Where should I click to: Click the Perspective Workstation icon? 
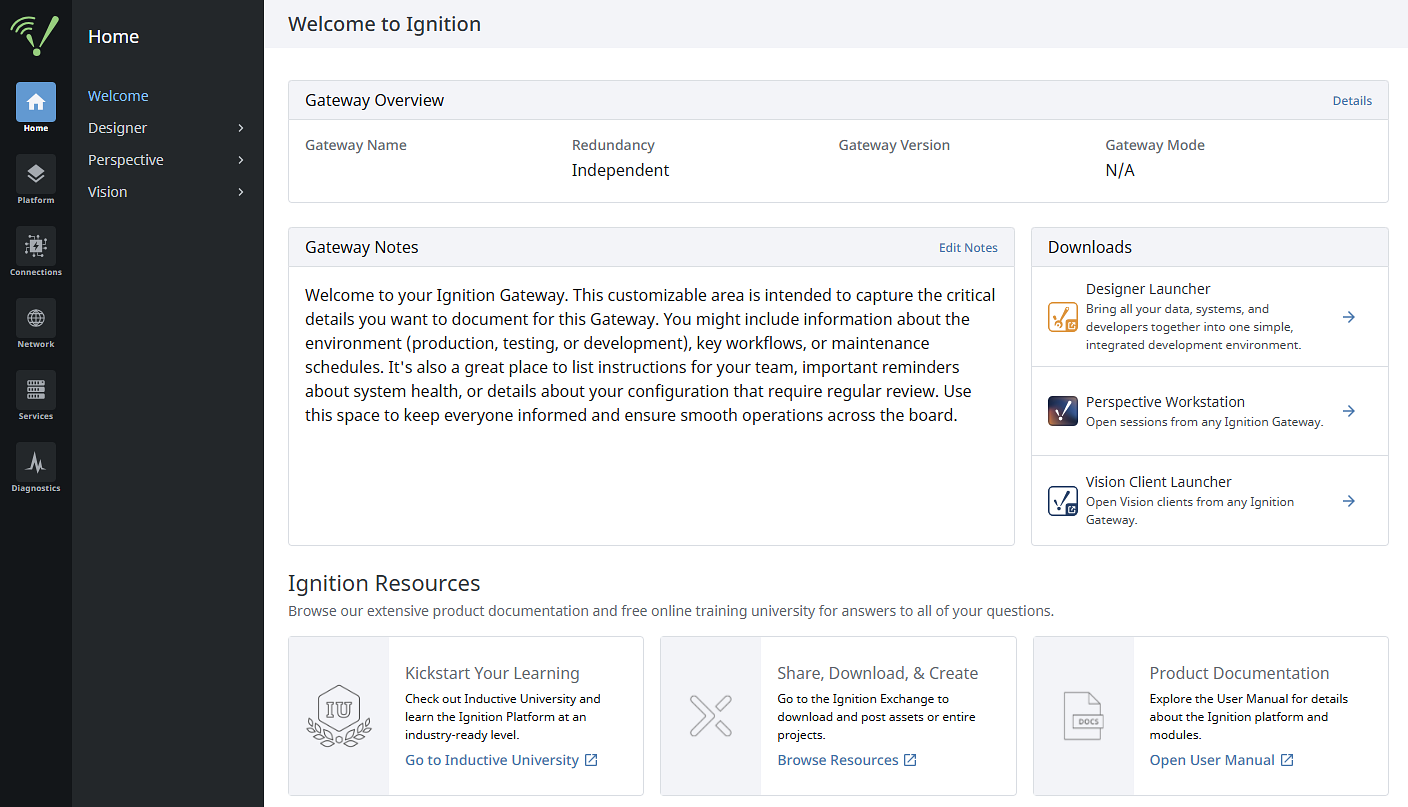[1063, 411]
